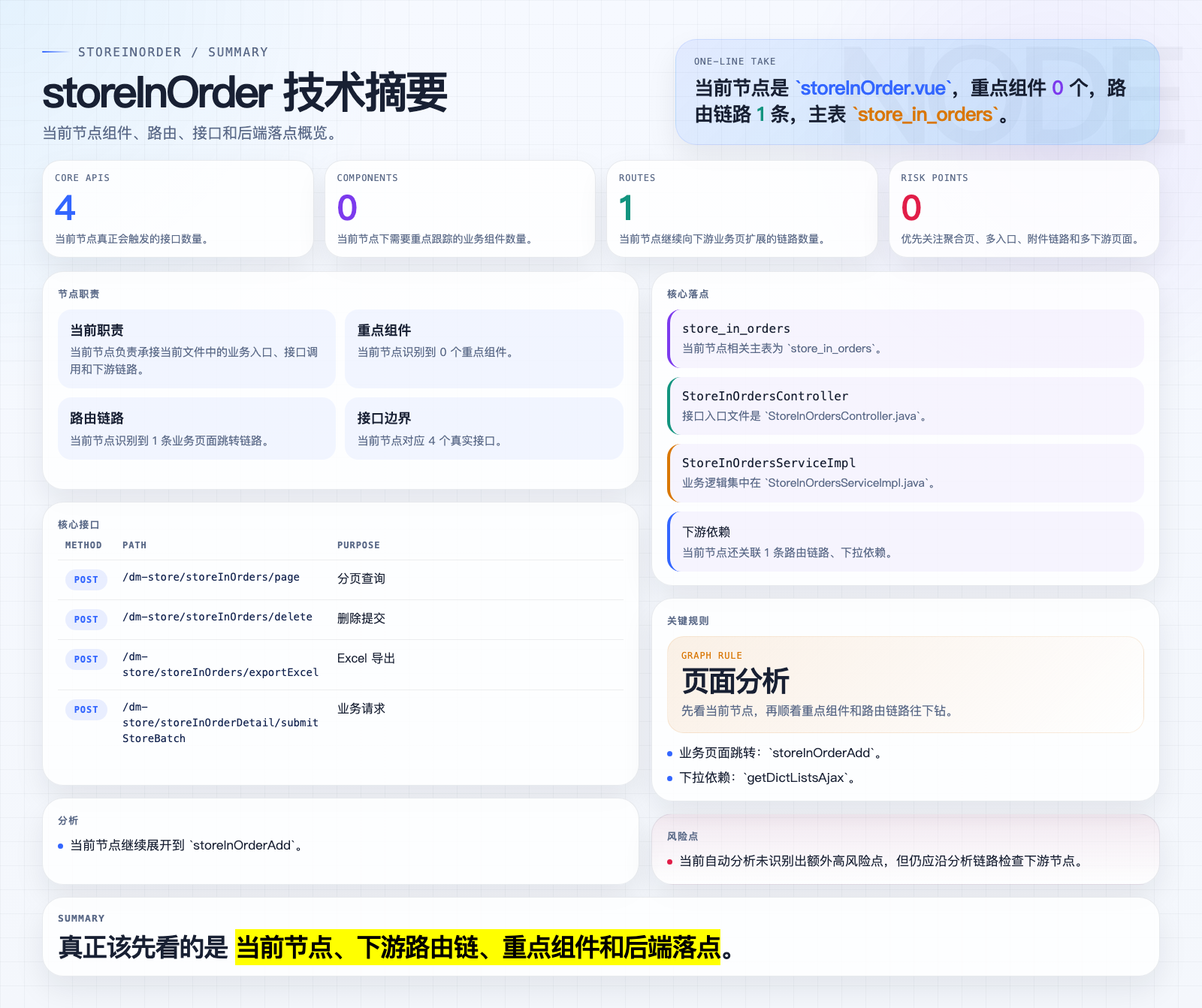The image size is (1202, 1008).
Task: Click '当前节点真正会触发的接口数量。' description
Action: tap(134, 239)
